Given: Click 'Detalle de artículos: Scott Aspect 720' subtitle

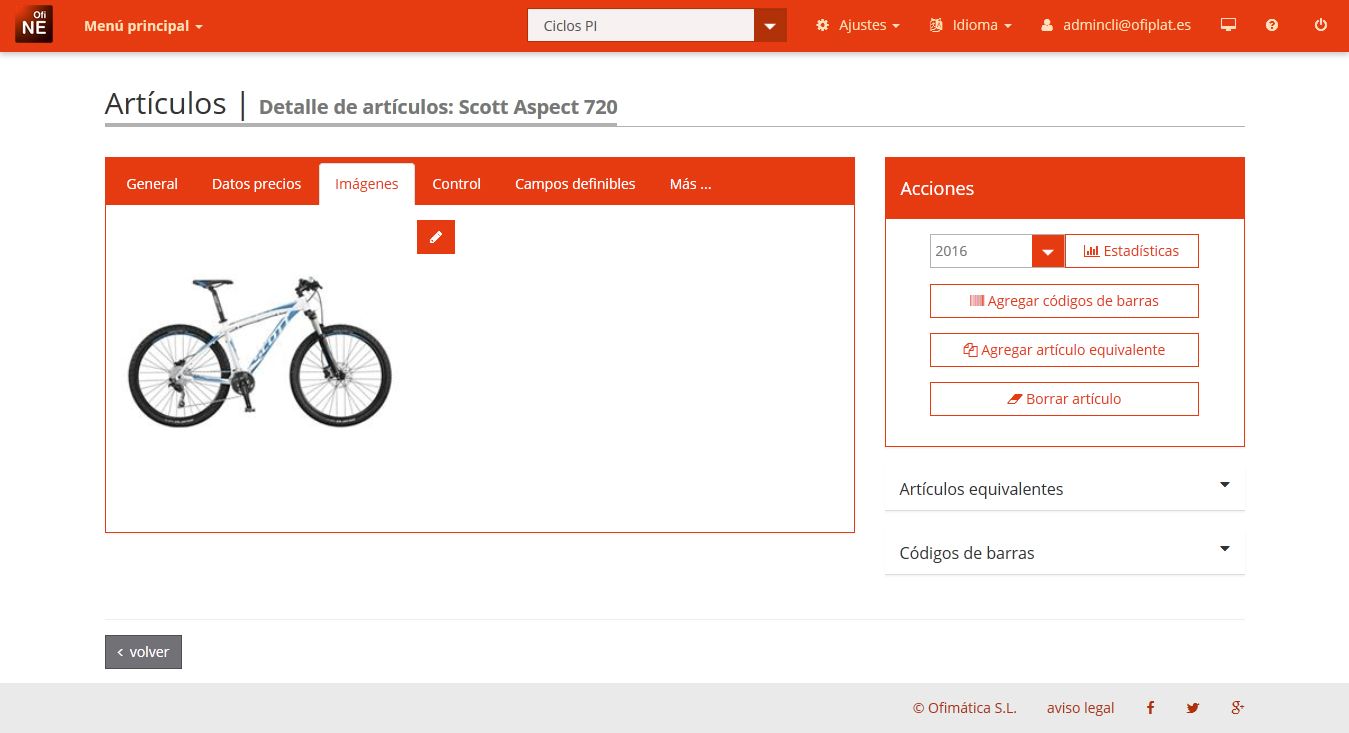Looking at the screenshot, I should 438,107.
